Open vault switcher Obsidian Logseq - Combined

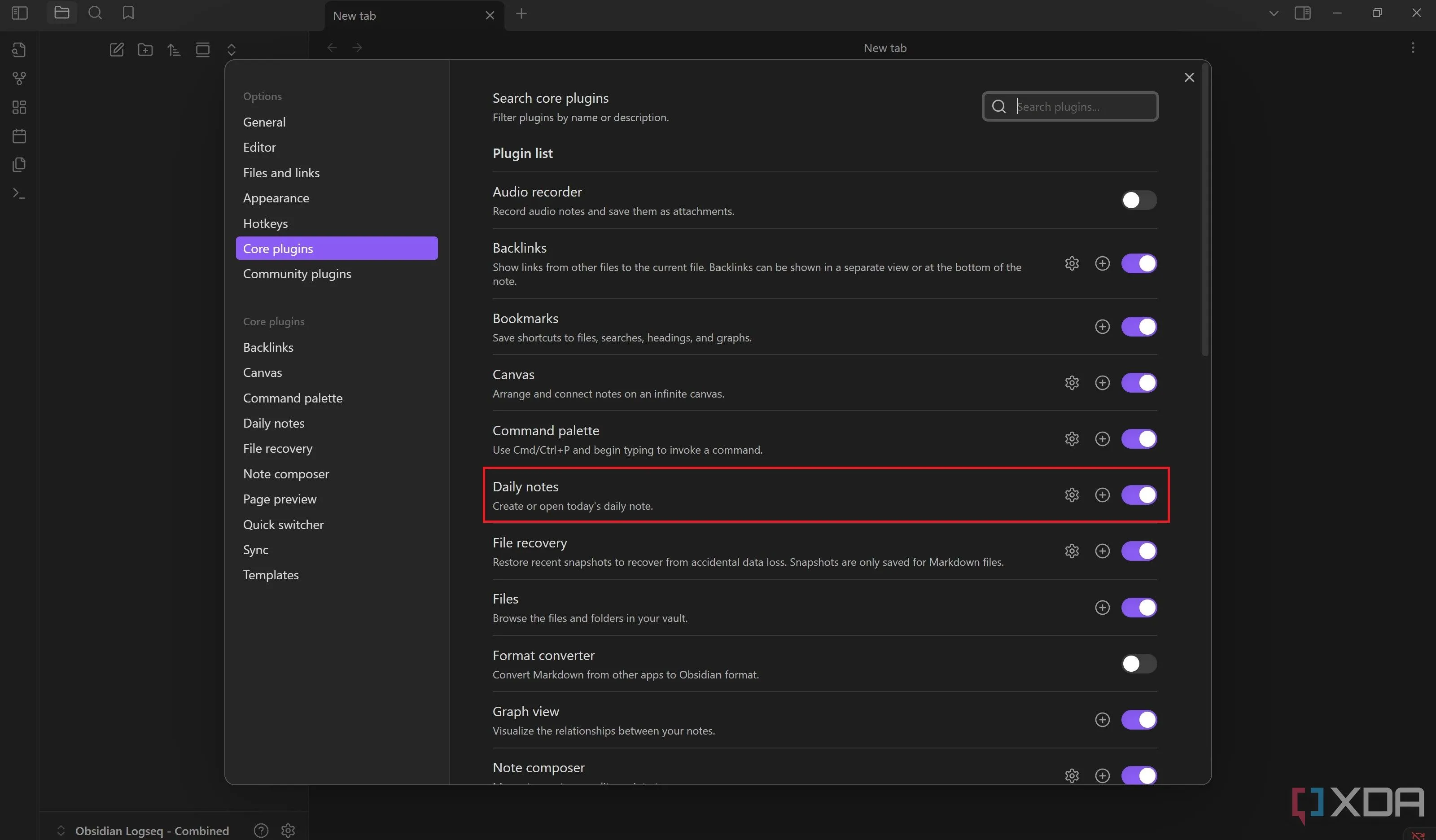(145, 830)
